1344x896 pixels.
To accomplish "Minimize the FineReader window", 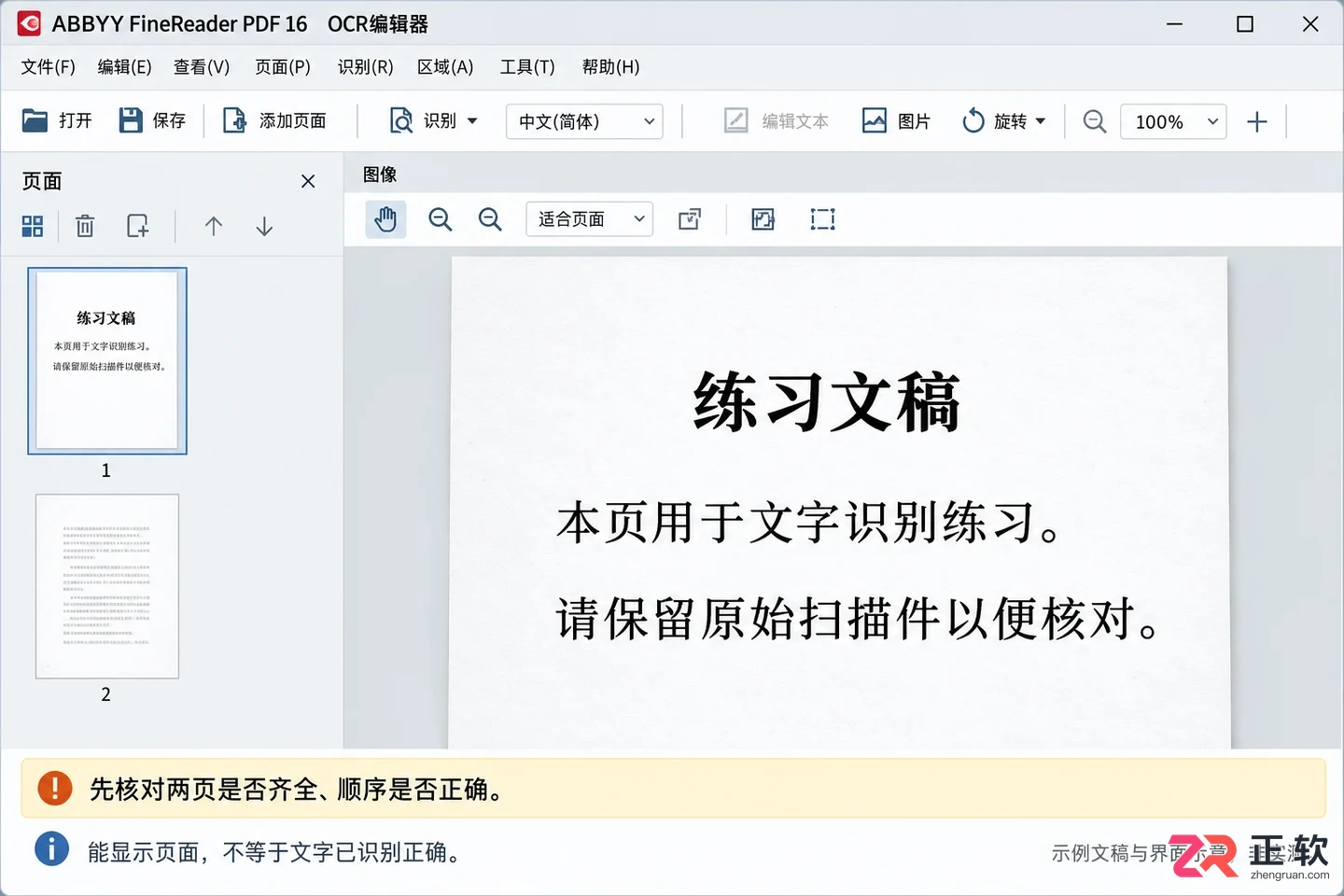I will click(1175, 23).
